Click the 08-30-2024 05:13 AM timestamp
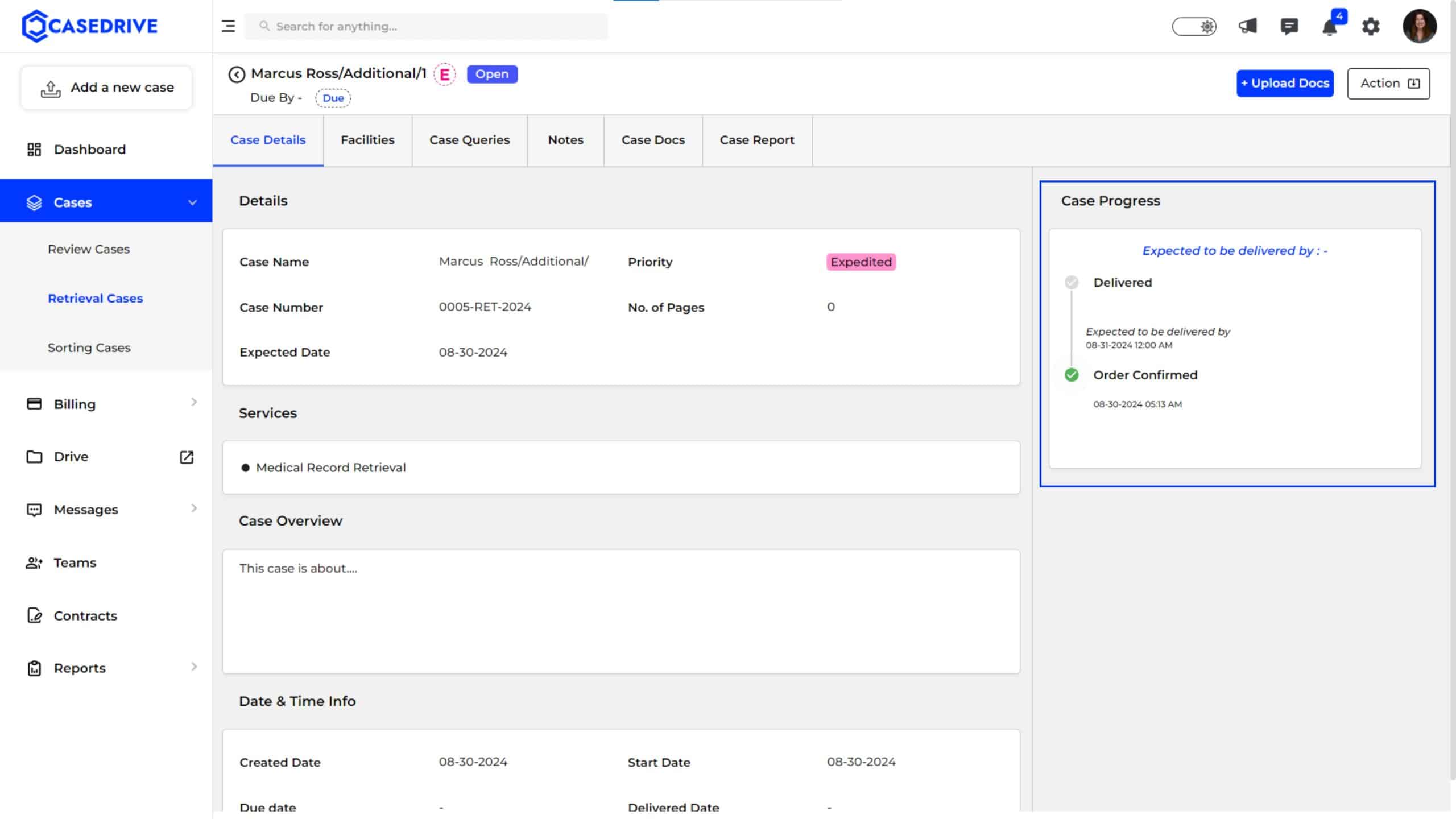The image size is (1456, 819). pyautogui.click(x=1137, y=404)
